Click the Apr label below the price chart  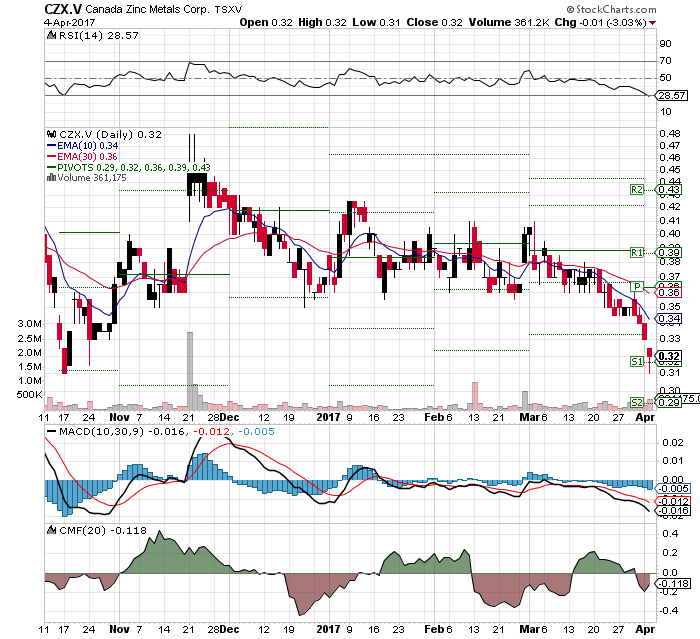[x=645, y=417]
